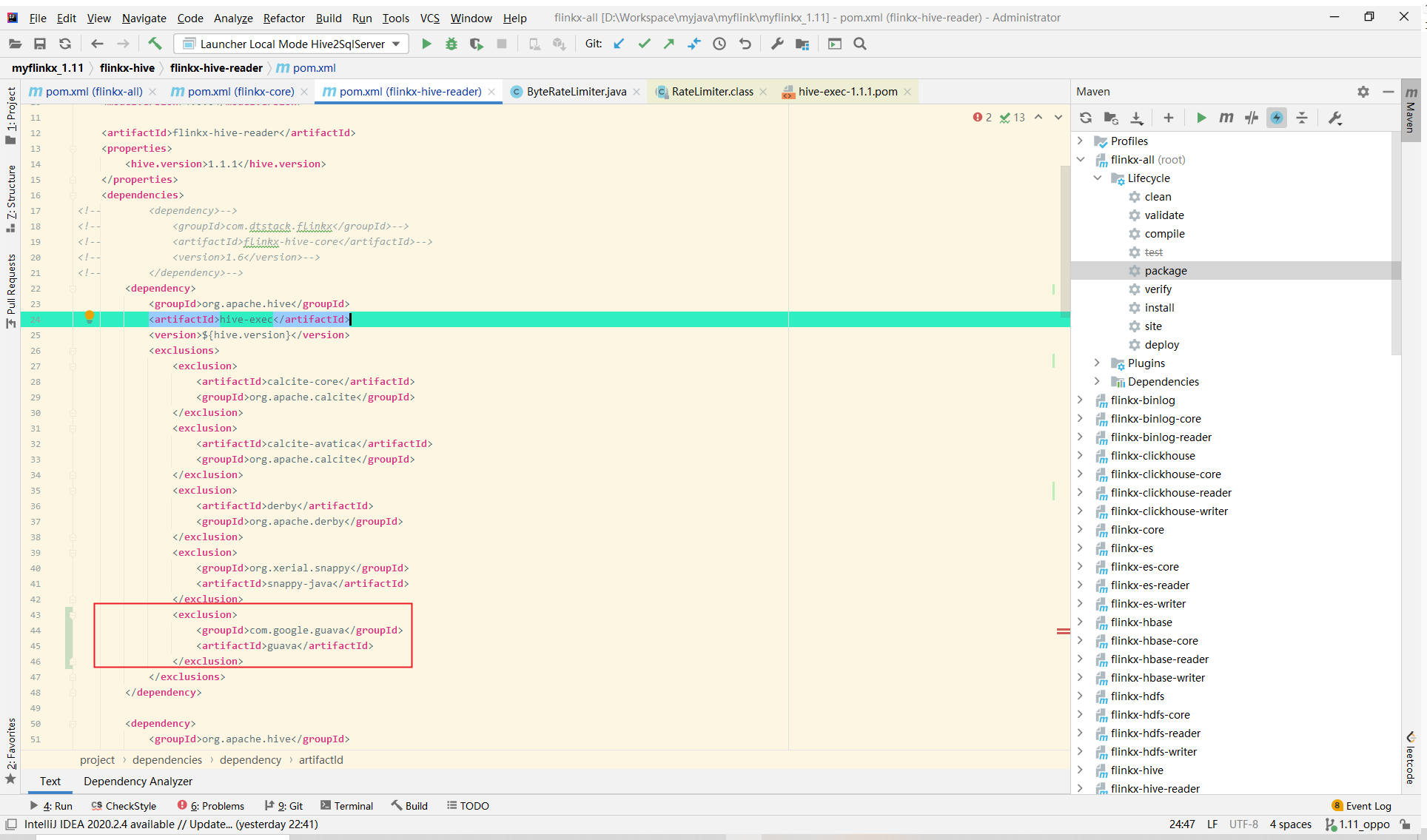The image size is (1427, 840).
Task: Open the Pull Requests side tab
Action: 10,291
